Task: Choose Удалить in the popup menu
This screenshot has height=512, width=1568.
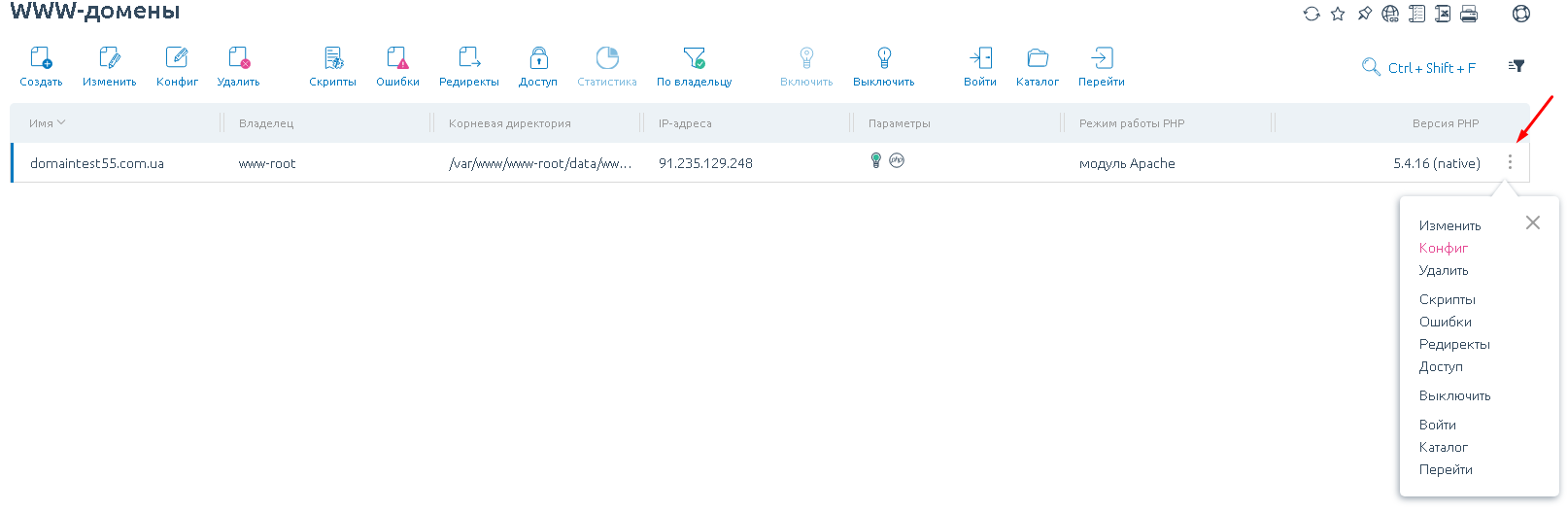Action: [x=1444, y=270]
